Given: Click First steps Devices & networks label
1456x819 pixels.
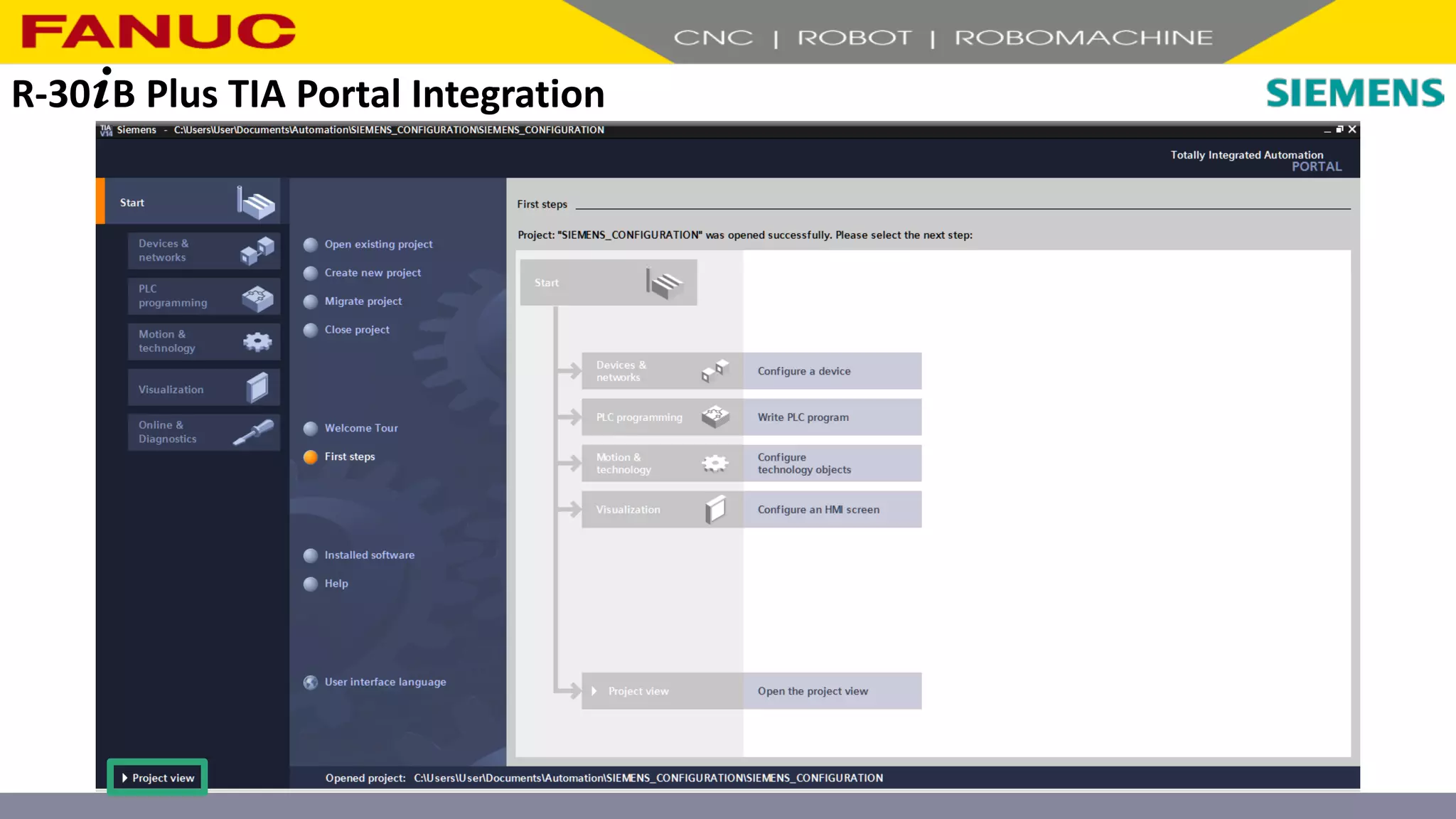Looking at the screenshot, I should click(x=621, y=371).
